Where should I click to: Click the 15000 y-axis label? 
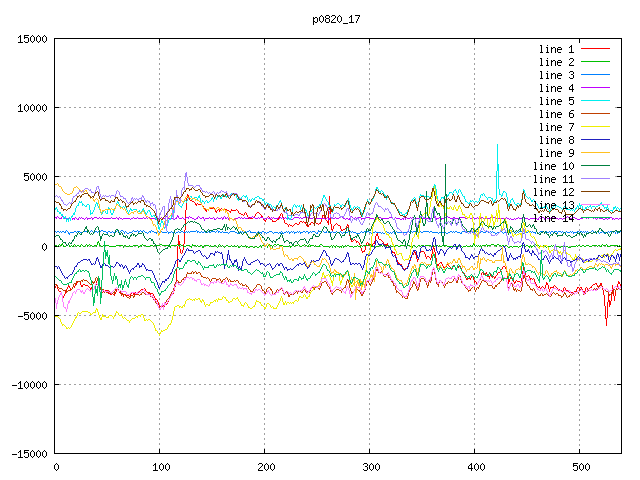(30, 39)
